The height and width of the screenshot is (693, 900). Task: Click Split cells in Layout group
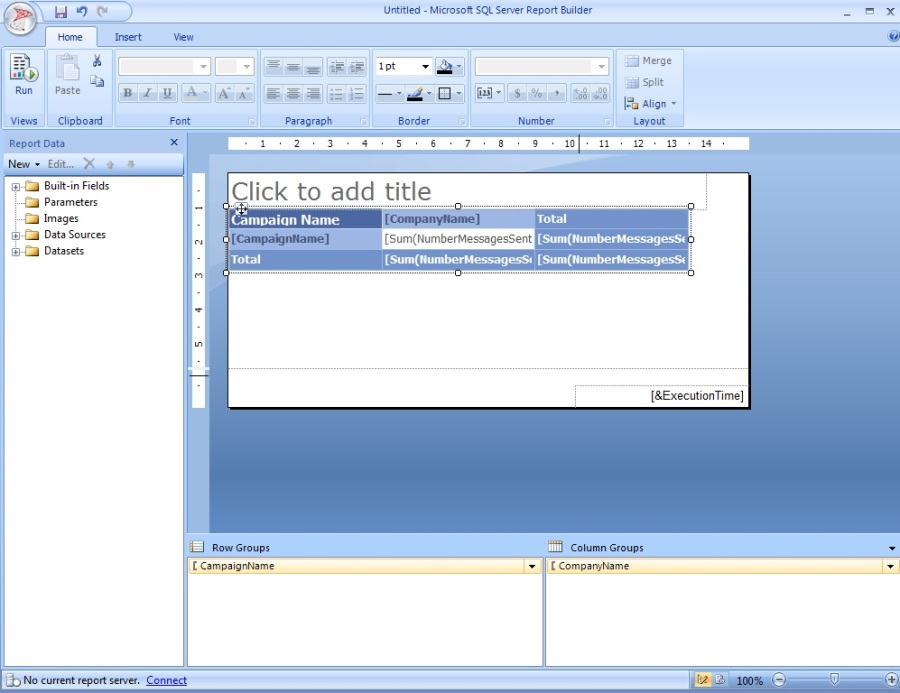coord(644,82)
